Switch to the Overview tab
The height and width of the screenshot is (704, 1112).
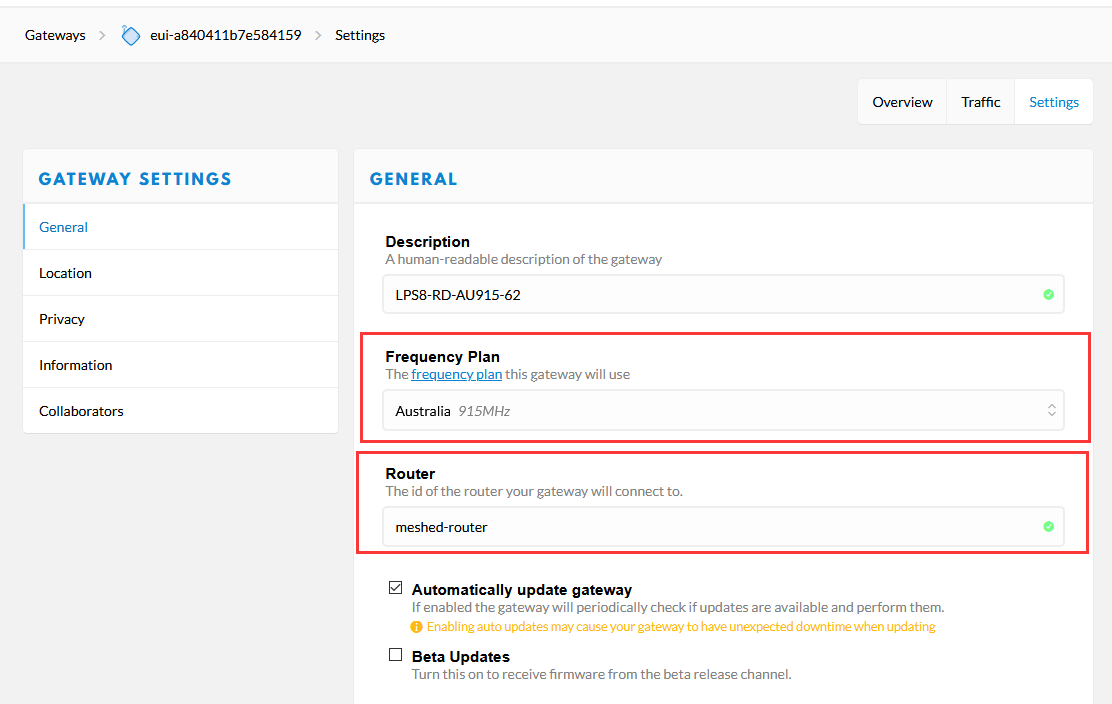[x=902, y=102]
